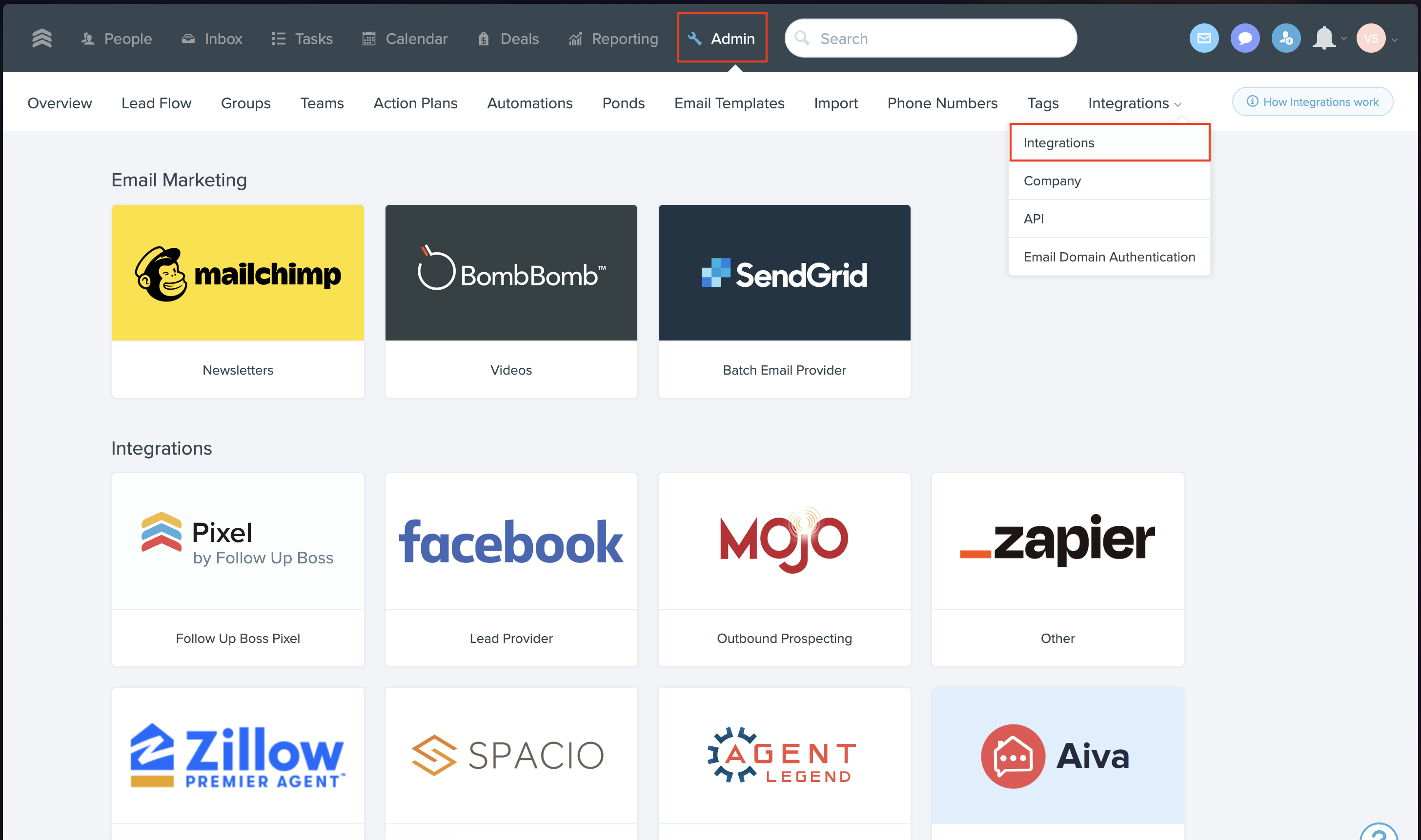Focus the Search input field
Screen dimensions: 1421x840
[x=931, y=38]
